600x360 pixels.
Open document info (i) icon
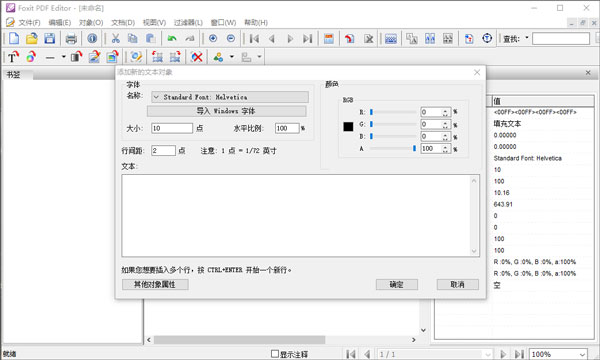pos(92,38)
